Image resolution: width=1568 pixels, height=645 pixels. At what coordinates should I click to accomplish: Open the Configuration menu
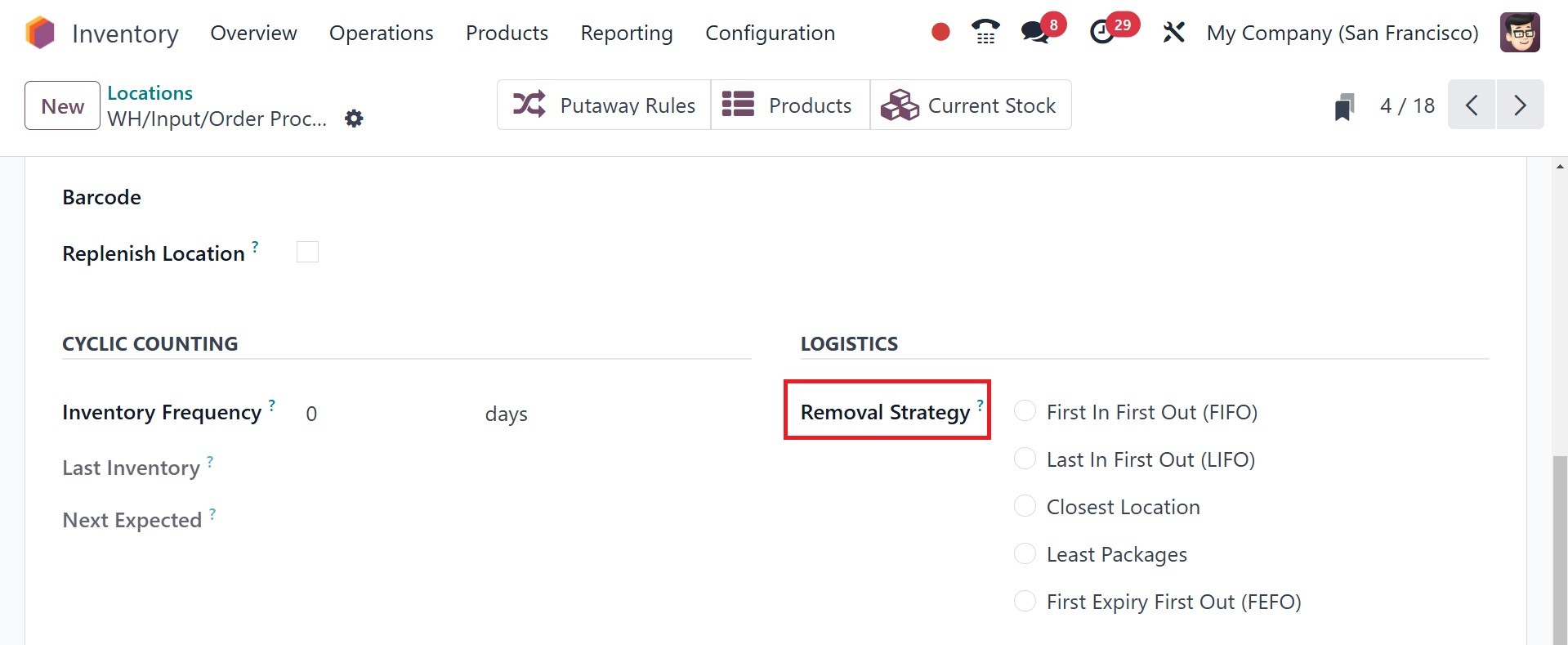[x=770, y=33]
